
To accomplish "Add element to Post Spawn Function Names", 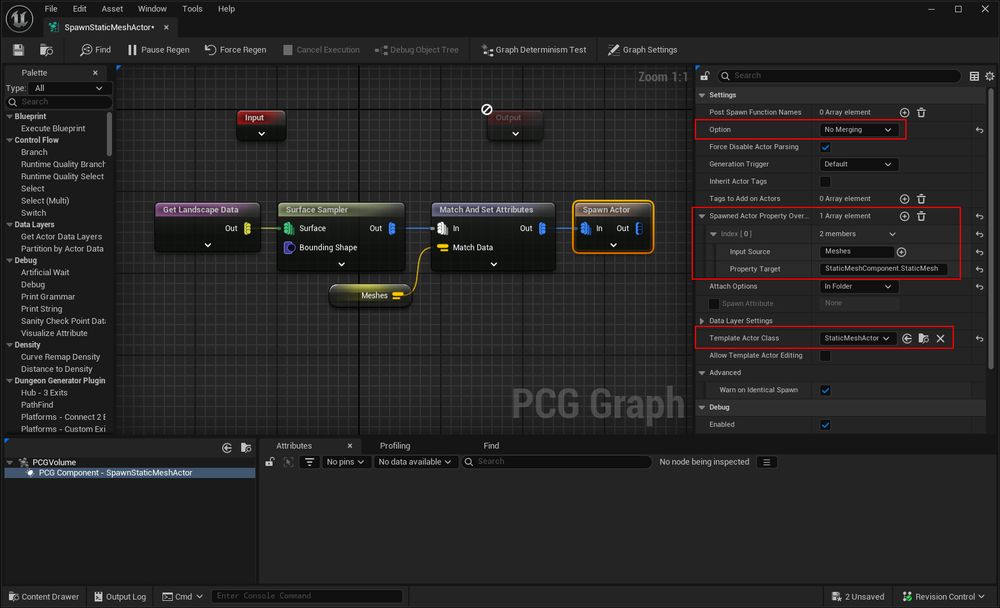I will point(904,112).
